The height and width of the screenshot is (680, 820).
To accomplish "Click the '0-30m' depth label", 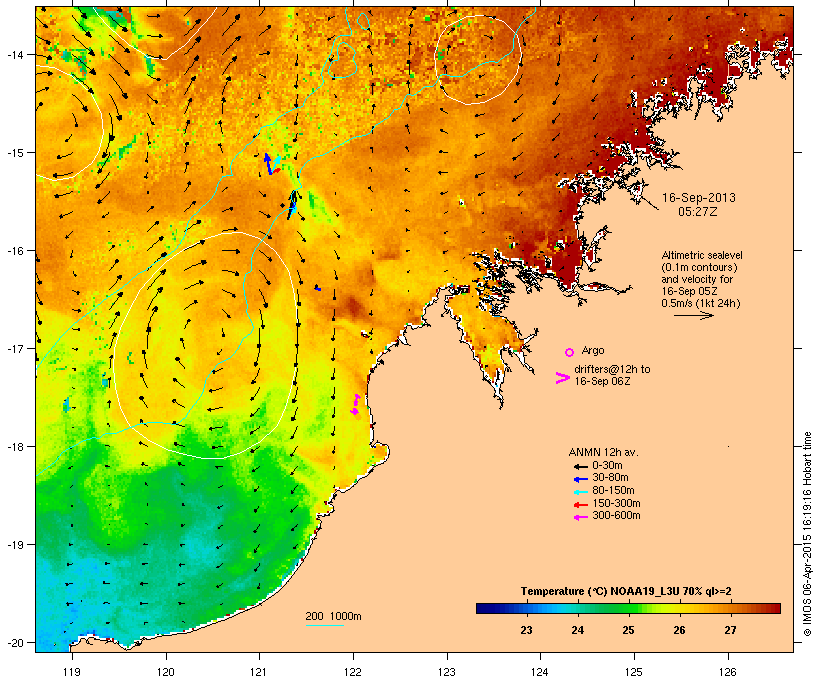I will tap(607, 466).
